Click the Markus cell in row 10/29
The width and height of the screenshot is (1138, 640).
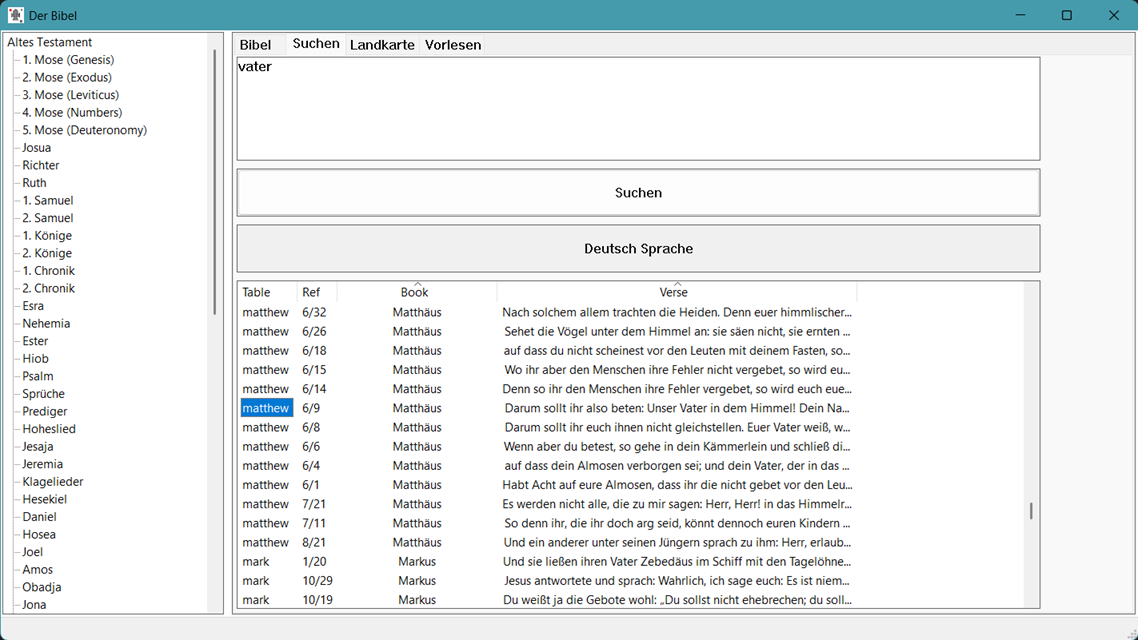point(417,581)
